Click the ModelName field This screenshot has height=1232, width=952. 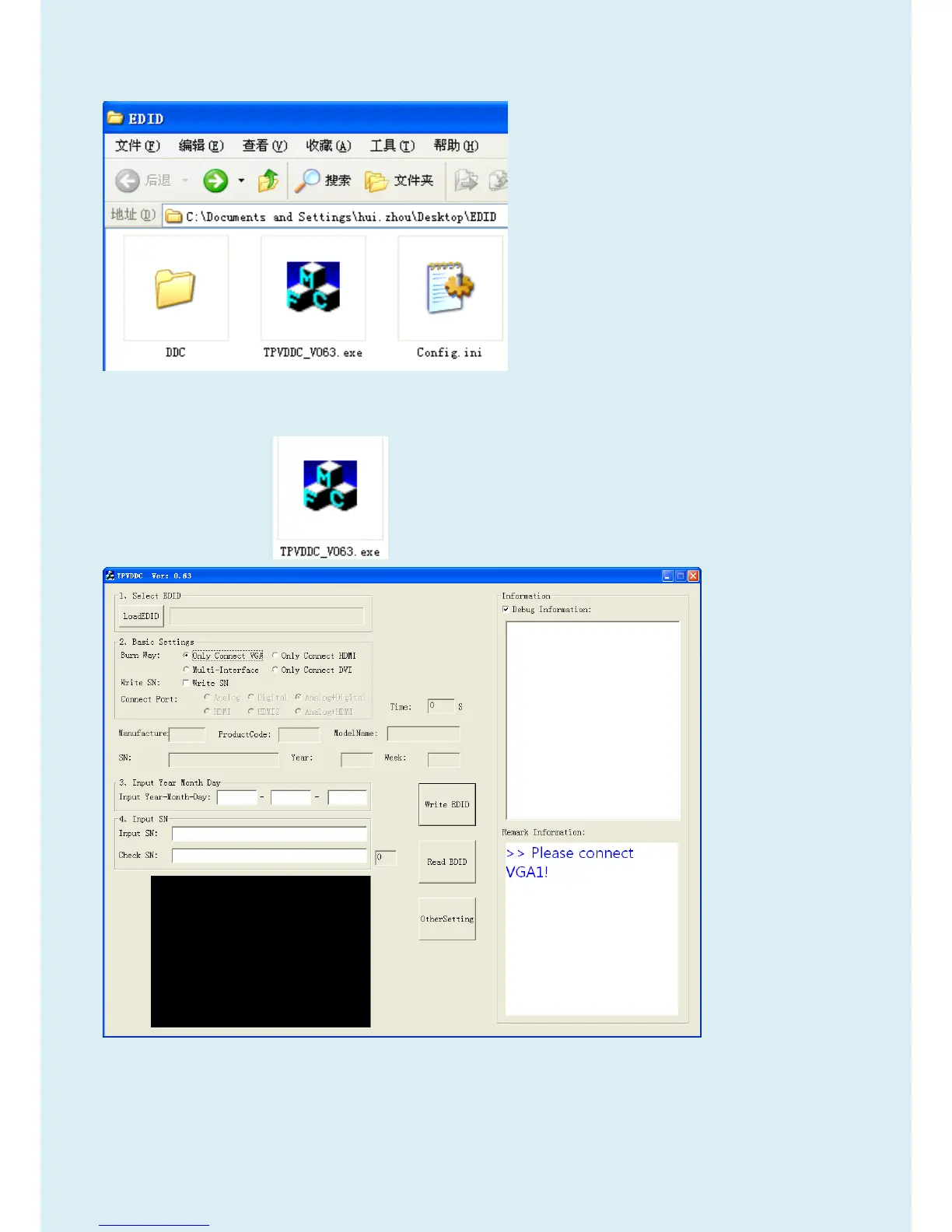(424, 733)
